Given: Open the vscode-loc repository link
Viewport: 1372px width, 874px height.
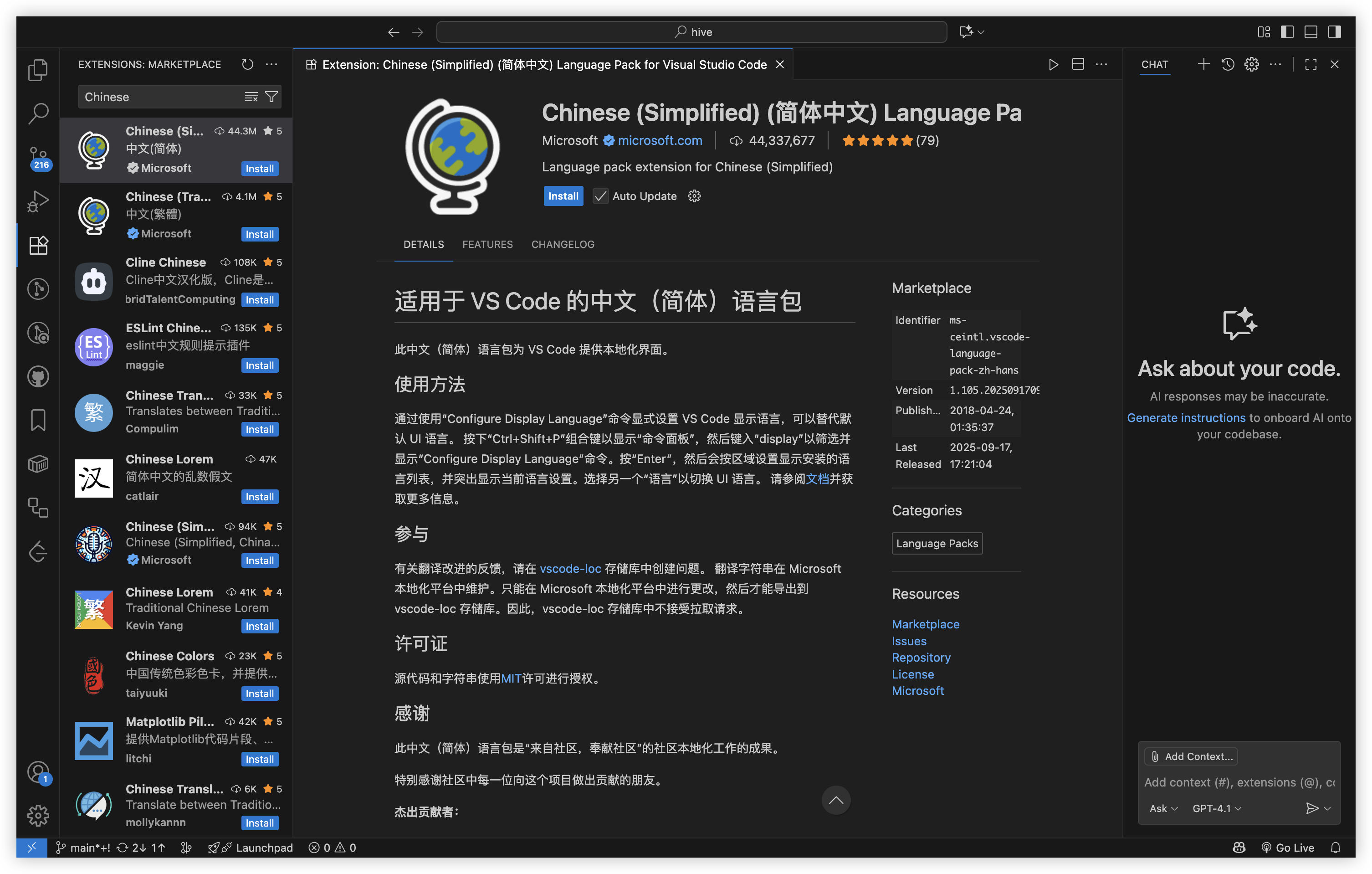Looking at the screenshot, I should 570,568.
